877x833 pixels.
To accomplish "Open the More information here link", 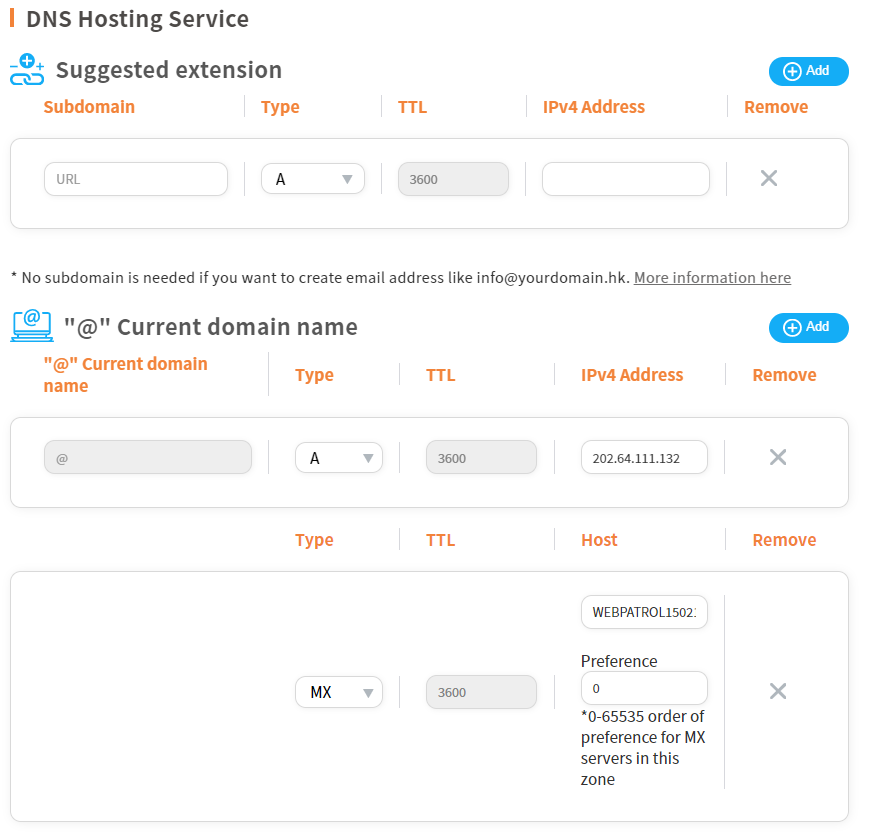I will pos(712,278).
